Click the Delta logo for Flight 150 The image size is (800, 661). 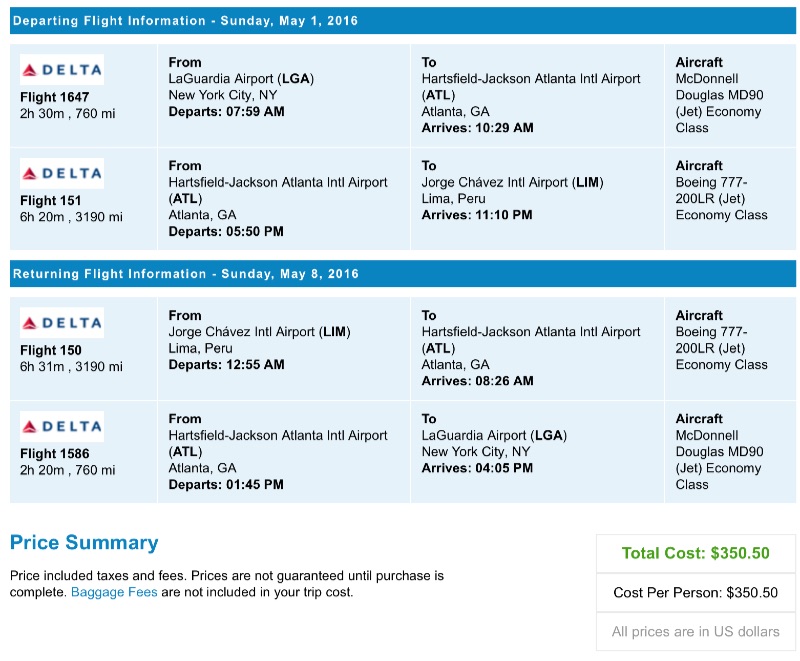62,323
